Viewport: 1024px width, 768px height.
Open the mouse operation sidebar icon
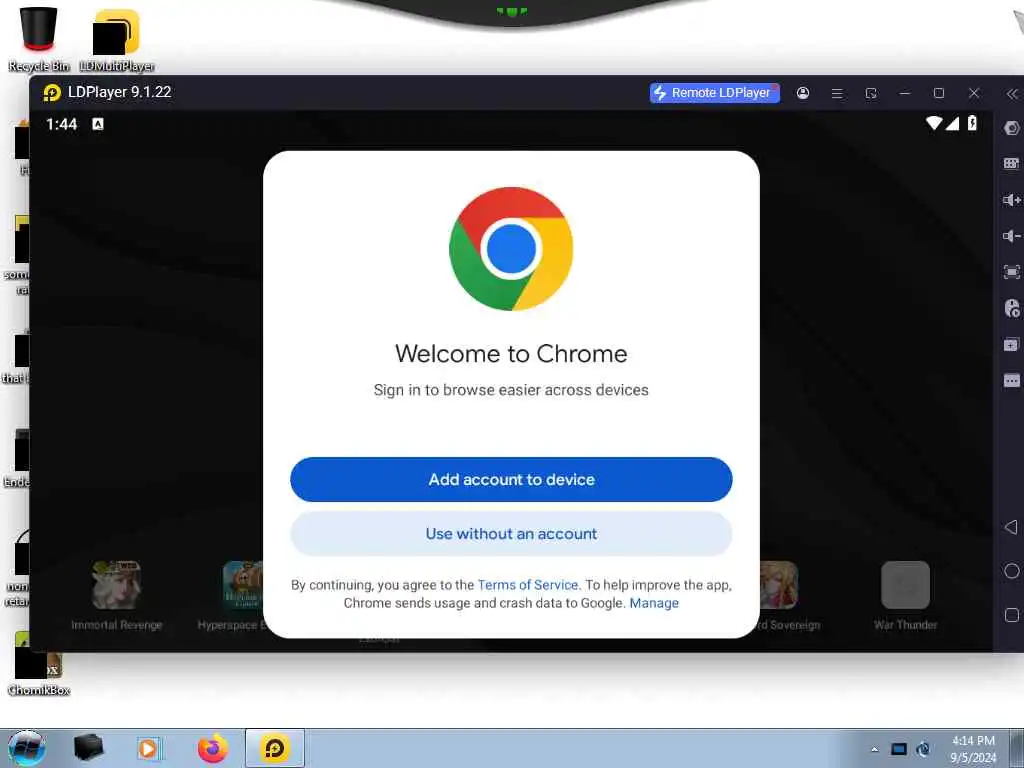tap(1012, 308)
